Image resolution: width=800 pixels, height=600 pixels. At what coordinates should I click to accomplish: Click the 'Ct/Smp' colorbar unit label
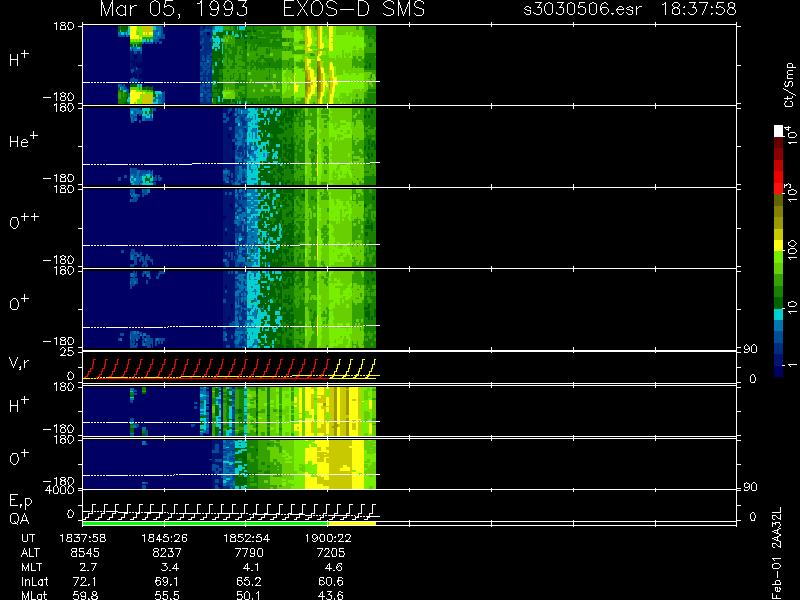point(789,85)
